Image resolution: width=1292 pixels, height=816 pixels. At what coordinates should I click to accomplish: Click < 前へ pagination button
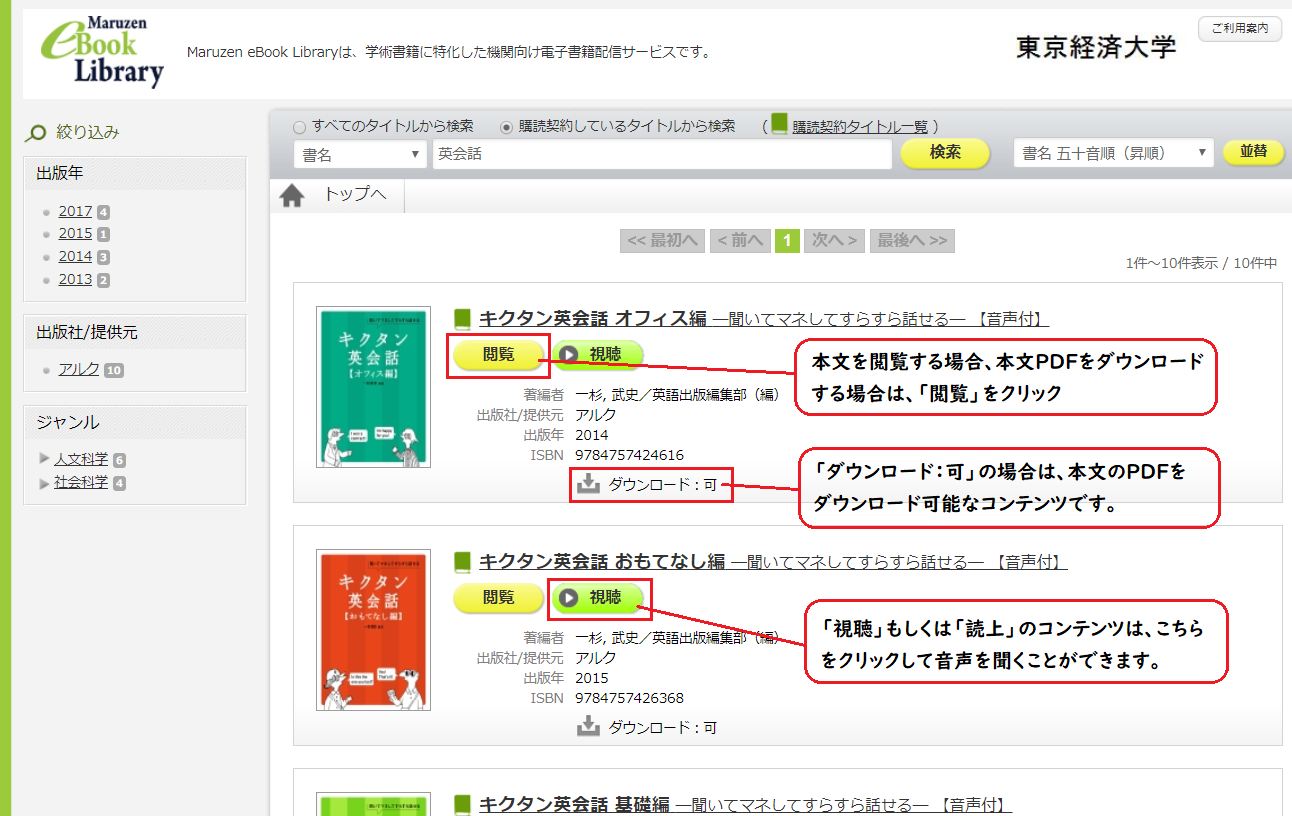tap(740, 241)
